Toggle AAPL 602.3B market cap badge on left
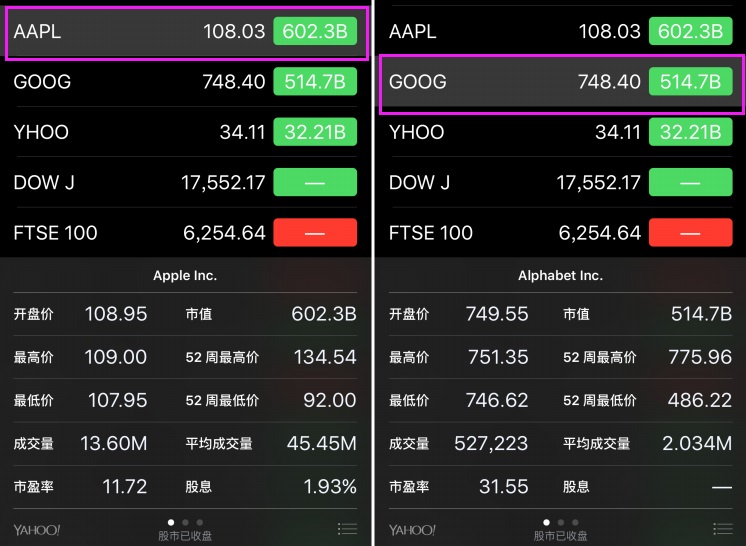This screenshot has height=546, width=746. tap(315, 31)
